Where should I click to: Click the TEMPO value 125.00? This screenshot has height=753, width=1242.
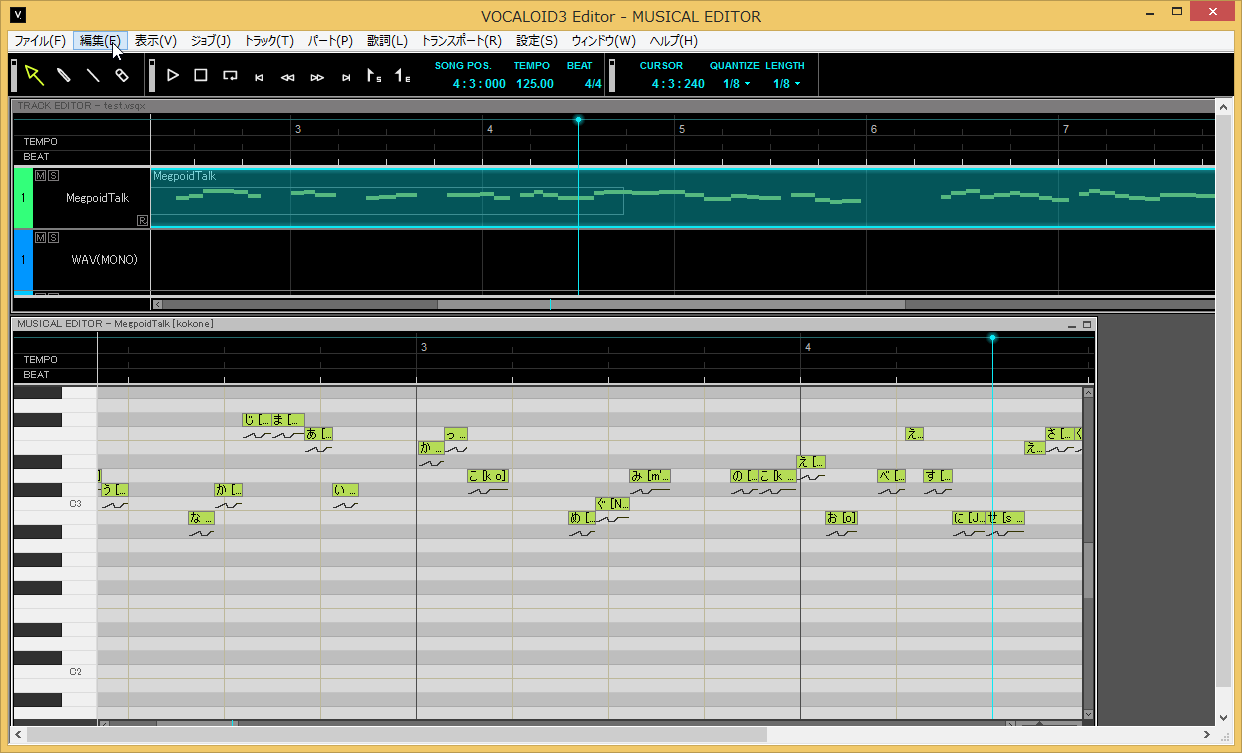(x=535, y=84)
